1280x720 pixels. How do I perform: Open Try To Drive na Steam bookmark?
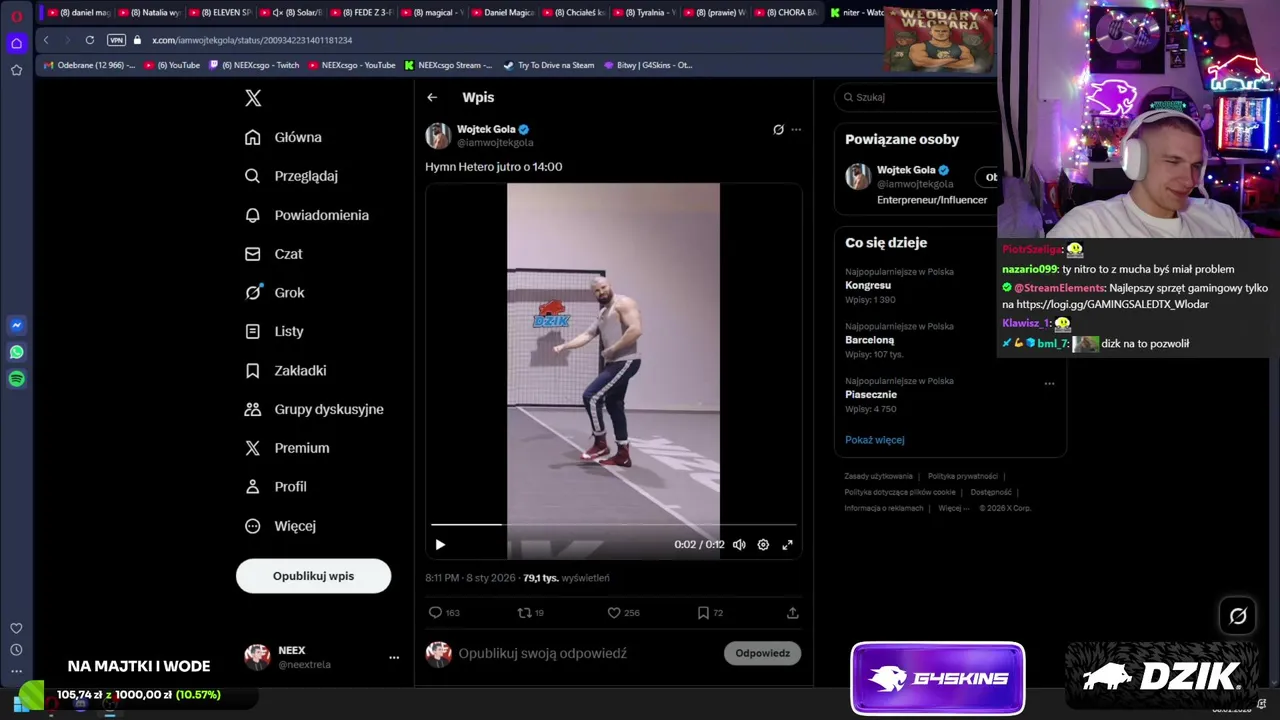click(549, 65)
